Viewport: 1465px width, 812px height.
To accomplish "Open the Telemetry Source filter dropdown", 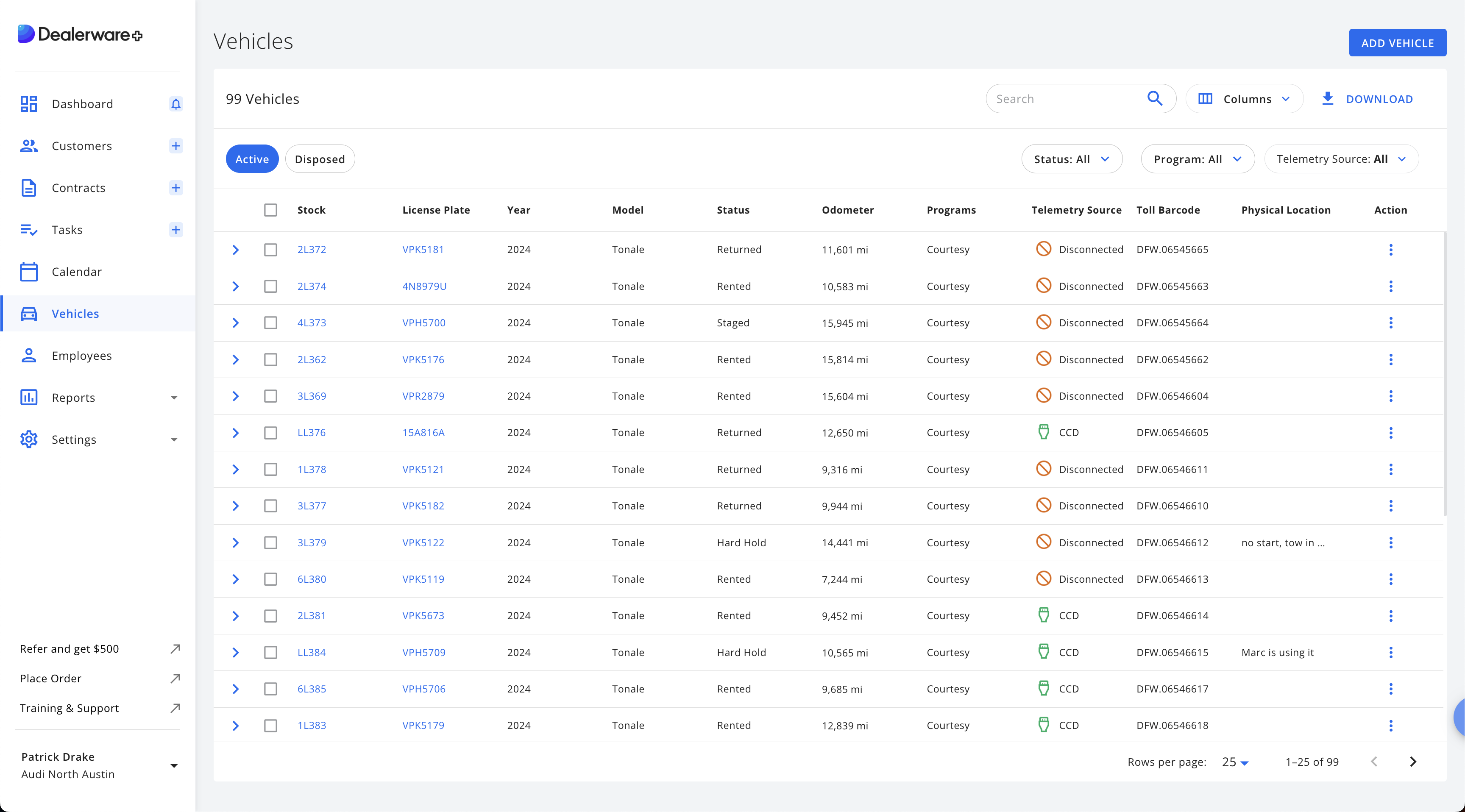I will click(x=1341, y=159).
